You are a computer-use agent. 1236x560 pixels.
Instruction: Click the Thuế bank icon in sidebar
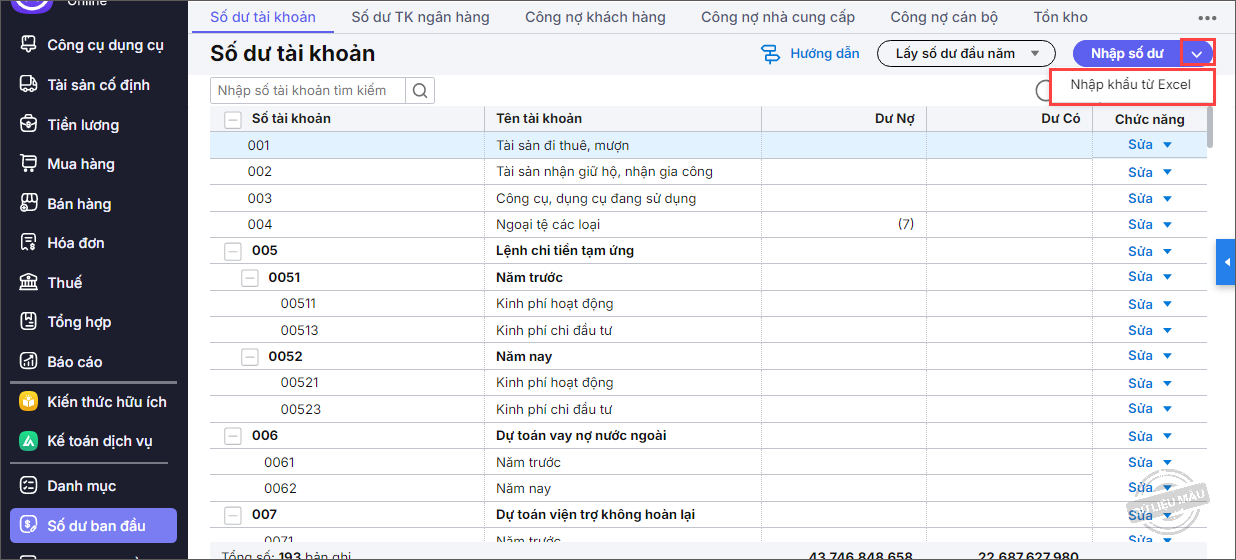(x=29, y=283)
